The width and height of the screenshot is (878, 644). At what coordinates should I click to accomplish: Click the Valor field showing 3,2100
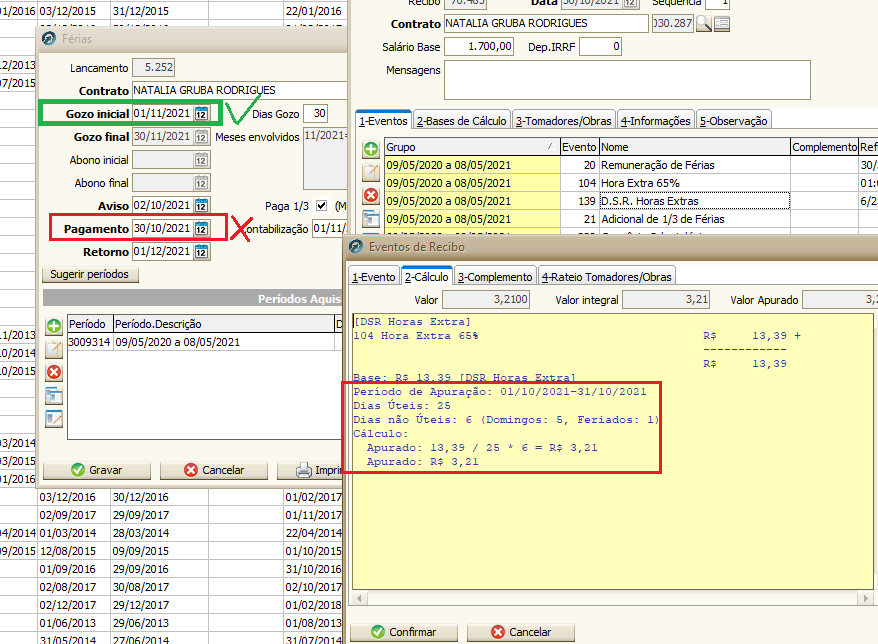click(x=486, y=300)
